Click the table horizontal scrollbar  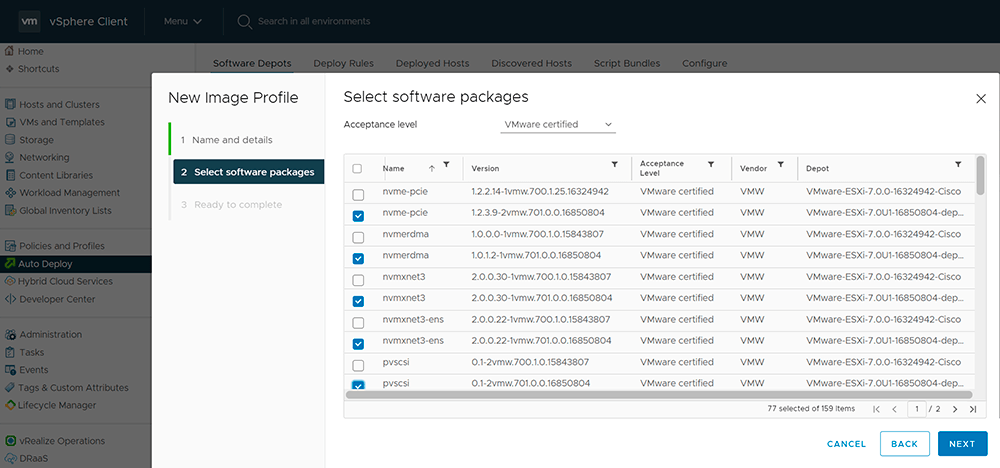click(x=658, y=395)
